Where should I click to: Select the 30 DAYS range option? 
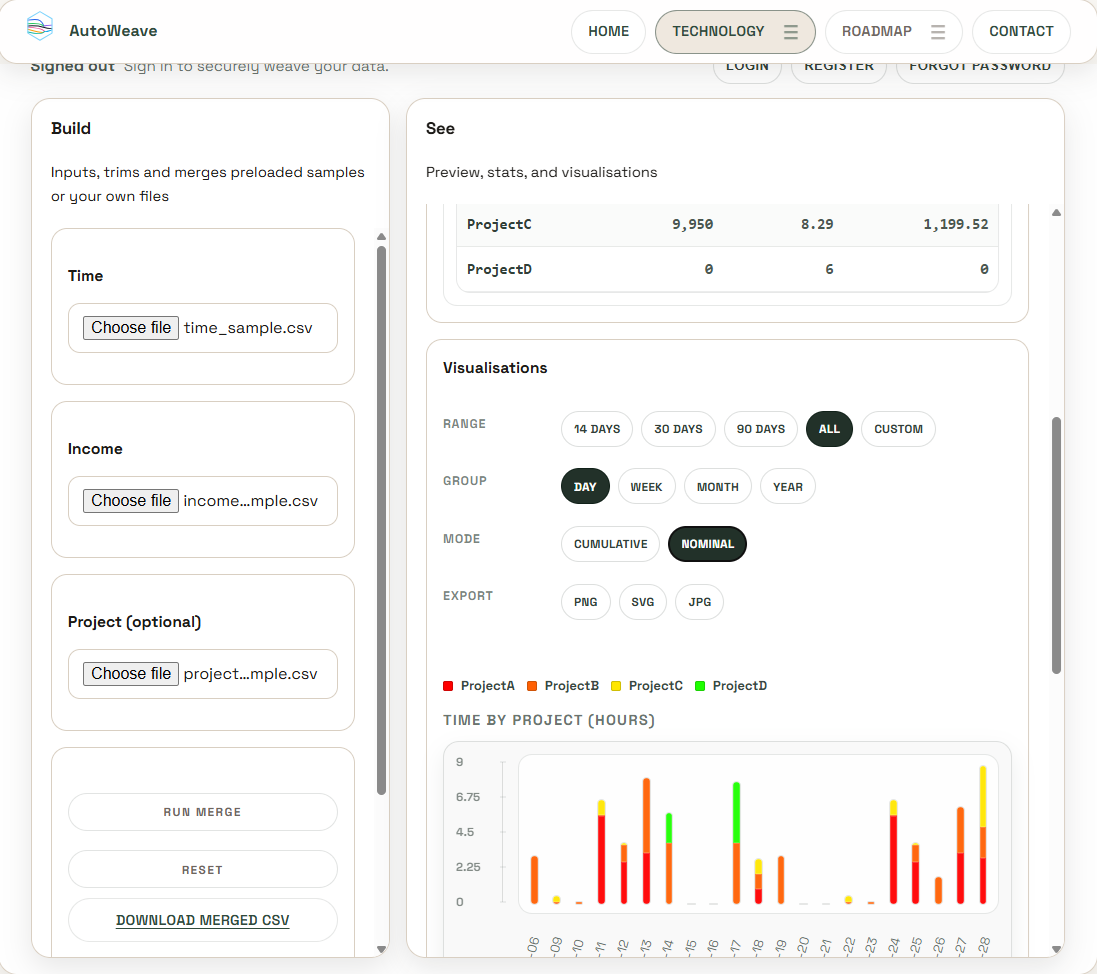pyautogui.click(x=678, y=428)
